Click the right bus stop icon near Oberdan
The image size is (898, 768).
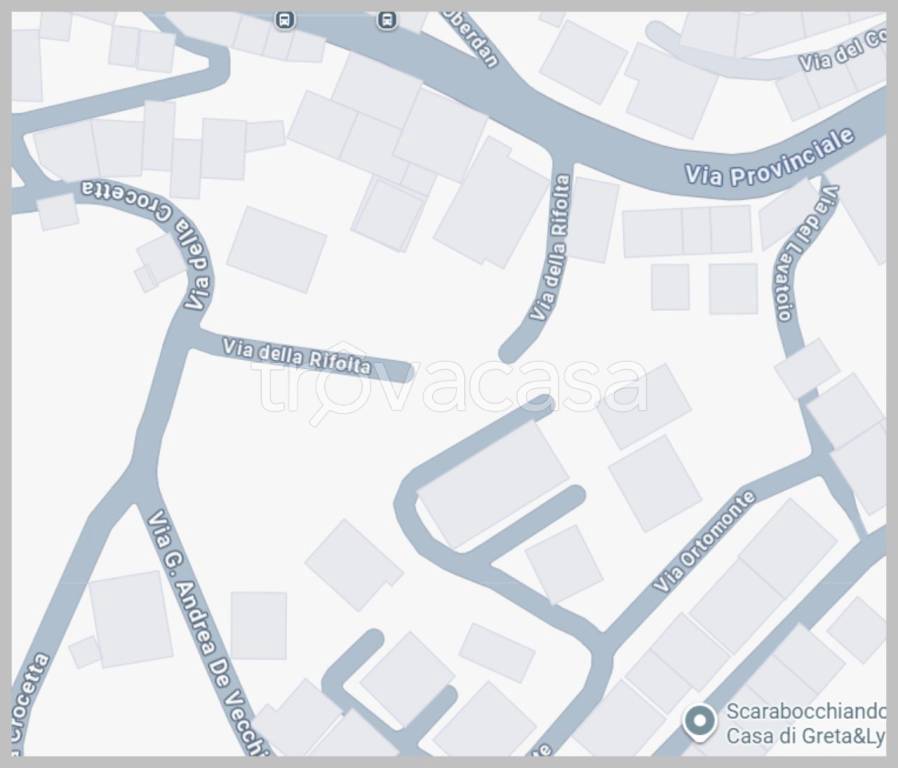tap(388, 19)
